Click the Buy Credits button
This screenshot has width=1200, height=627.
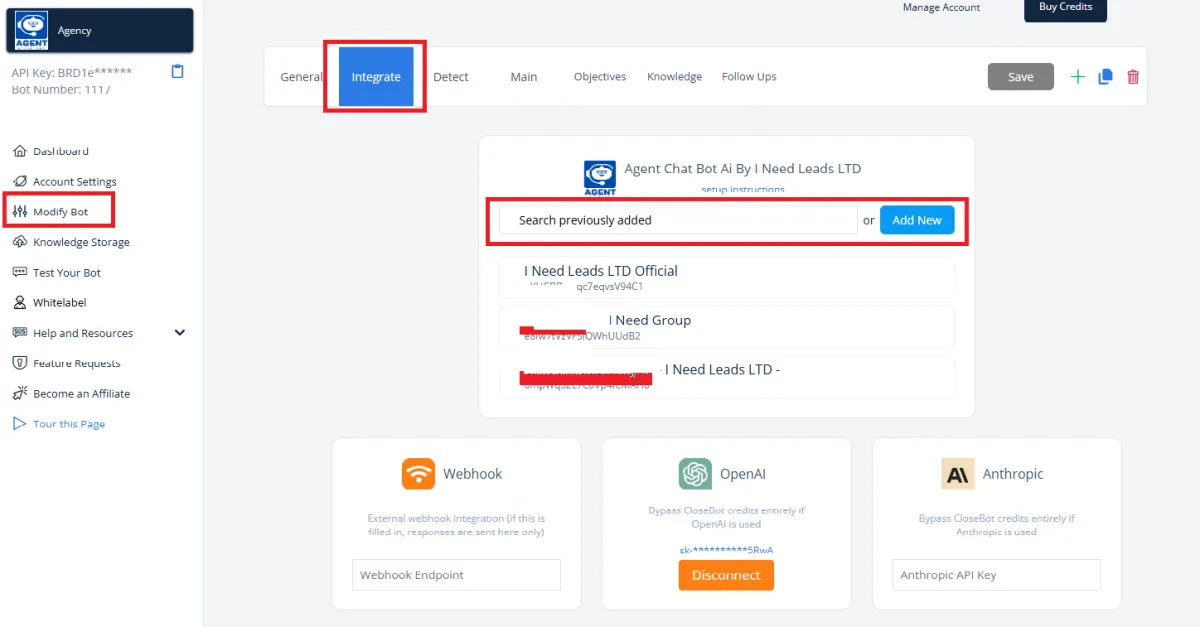click(x=1065, y=8)
